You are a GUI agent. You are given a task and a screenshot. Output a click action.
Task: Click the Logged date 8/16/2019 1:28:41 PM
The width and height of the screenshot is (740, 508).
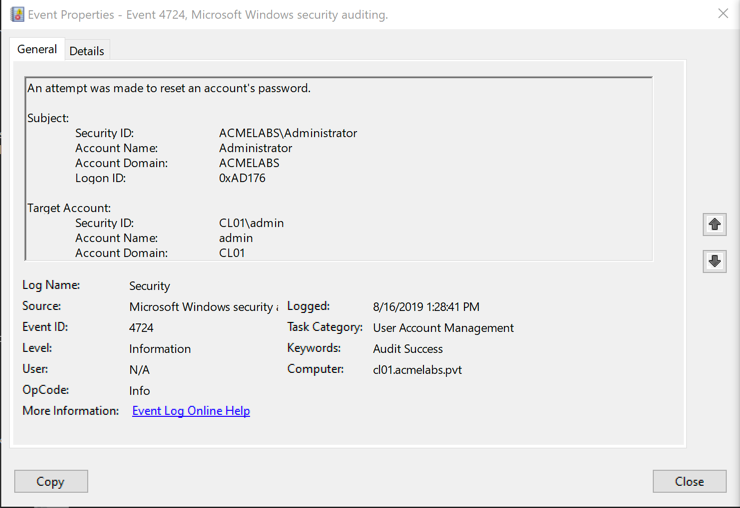click(426, 307)
